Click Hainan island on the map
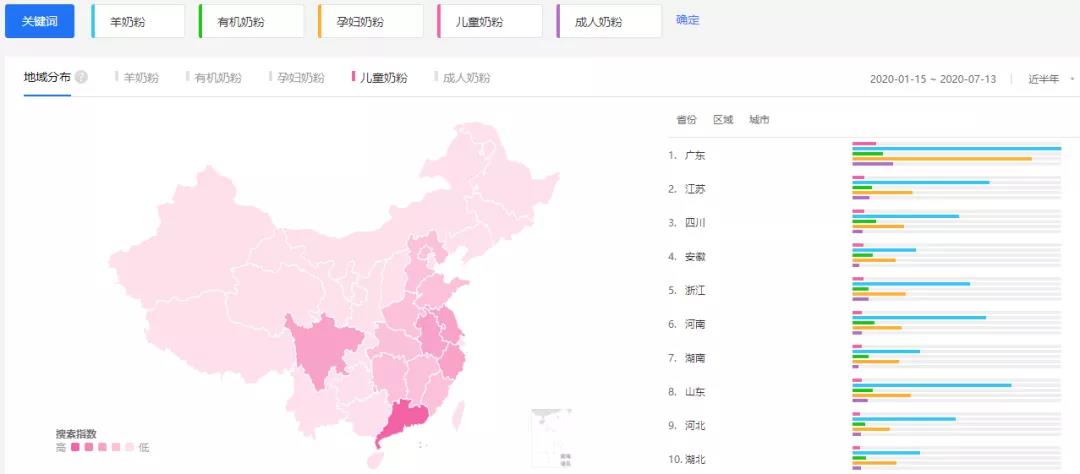The image size is (1080, 474). click(375, 460)
